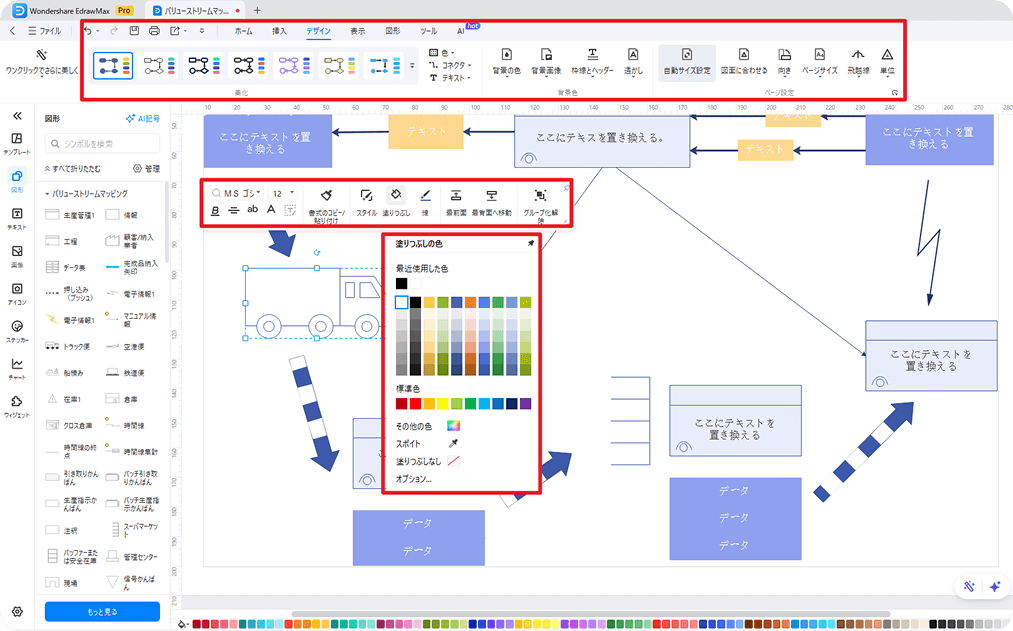Image resolution: width=1013 pixels, height=631 pixels.
Task: Click the 最前面 bring to front icon
Action: click(x=455, y=196)
